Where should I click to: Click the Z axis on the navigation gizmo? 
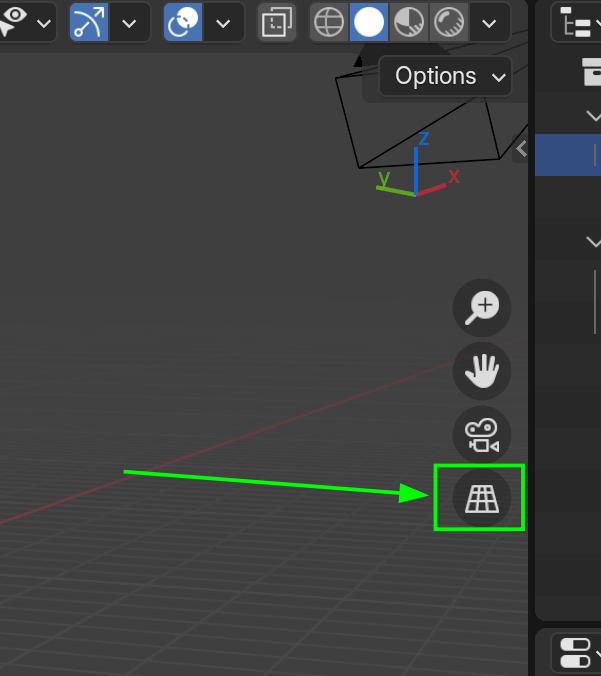(423, 139)
